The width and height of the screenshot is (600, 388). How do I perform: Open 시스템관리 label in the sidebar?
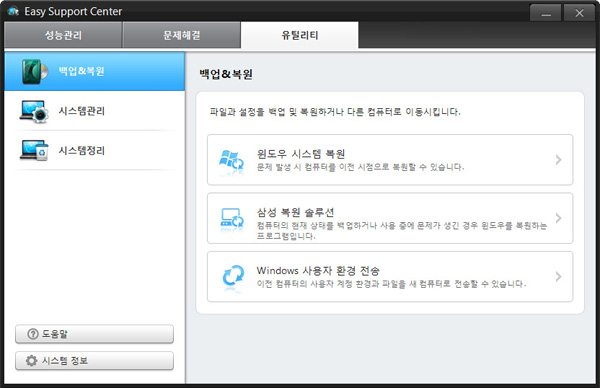(x=82, y=111)
